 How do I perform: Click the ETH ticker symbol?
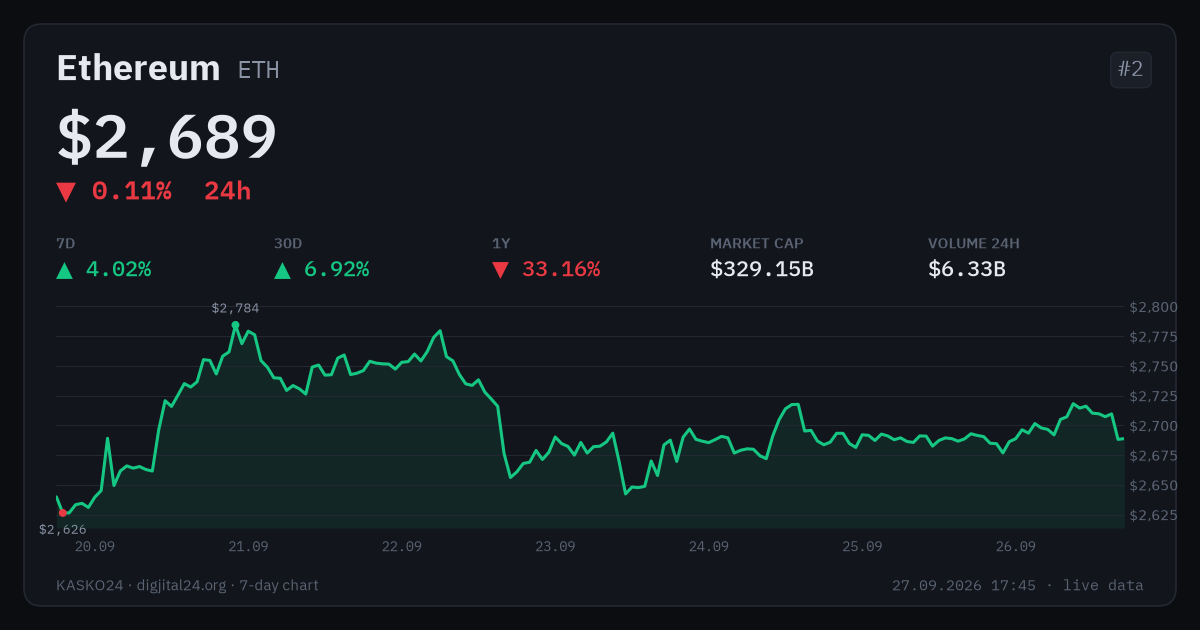(258, 70)
